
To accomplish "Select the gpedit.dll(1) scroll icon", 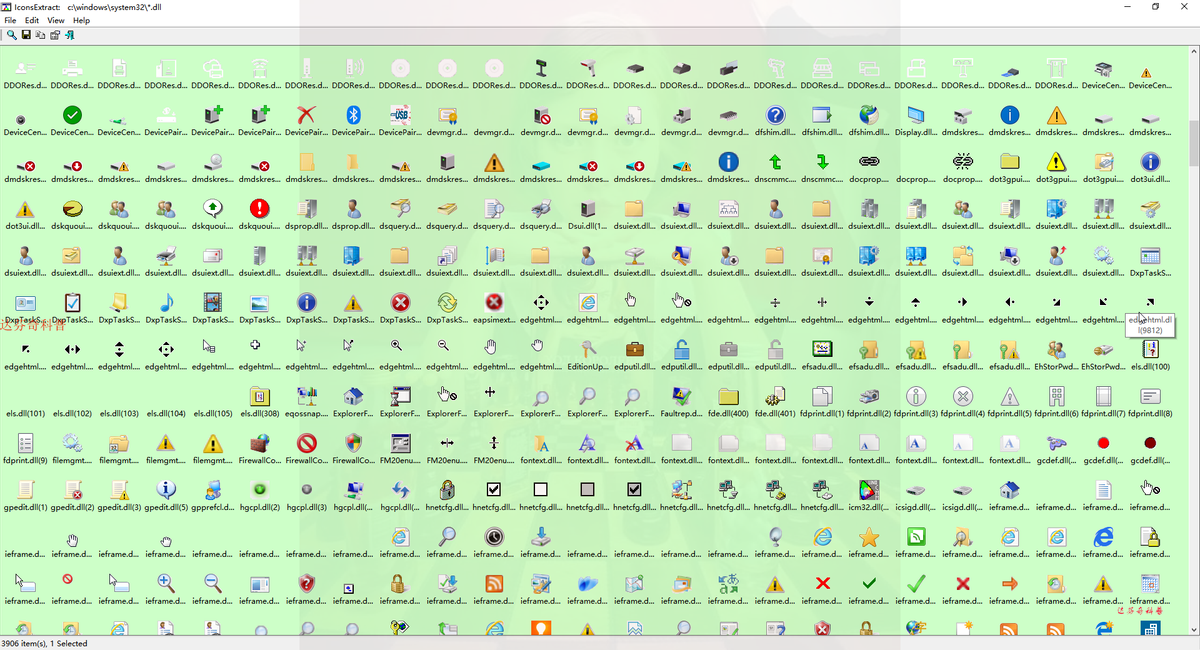I will pos(25,490).
